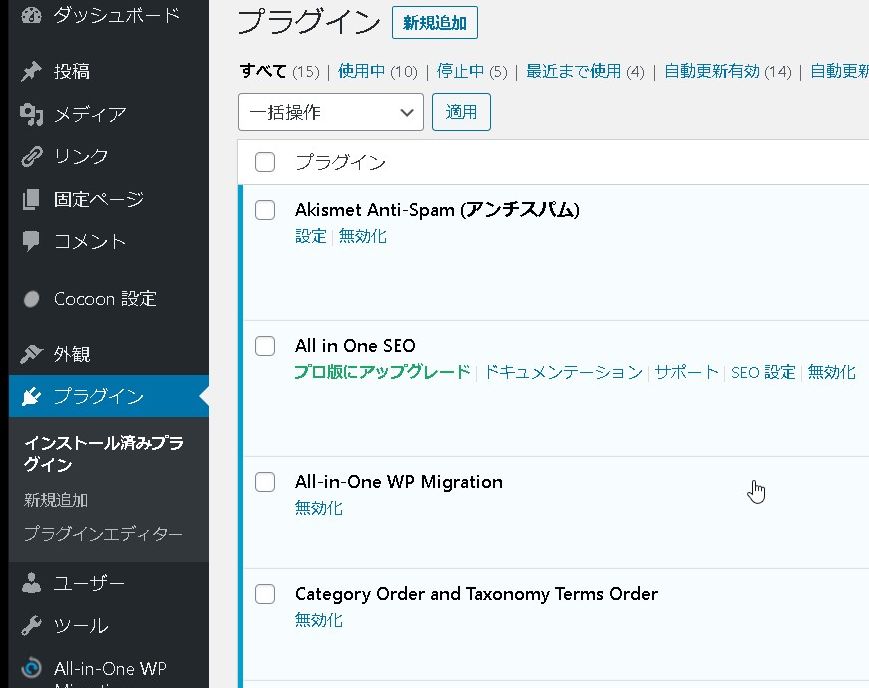Screen dimensions: 869x688
Task: Select the All-in-One WP Migration plugin checkbox
Action: [x=265, y=482]
